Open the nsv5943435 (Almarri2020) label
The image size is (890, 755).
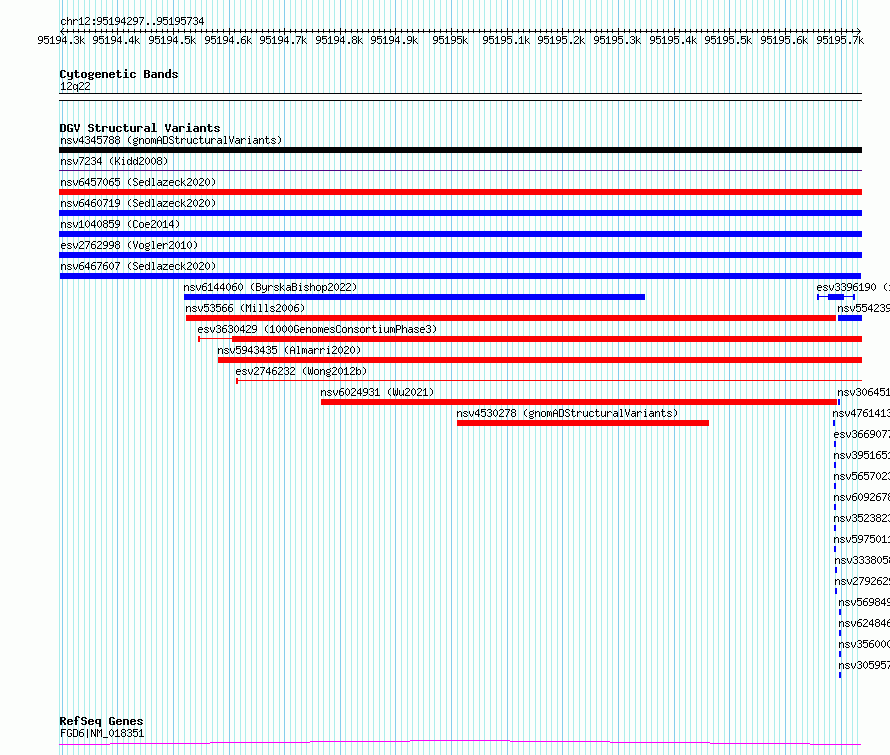point(289,350)
